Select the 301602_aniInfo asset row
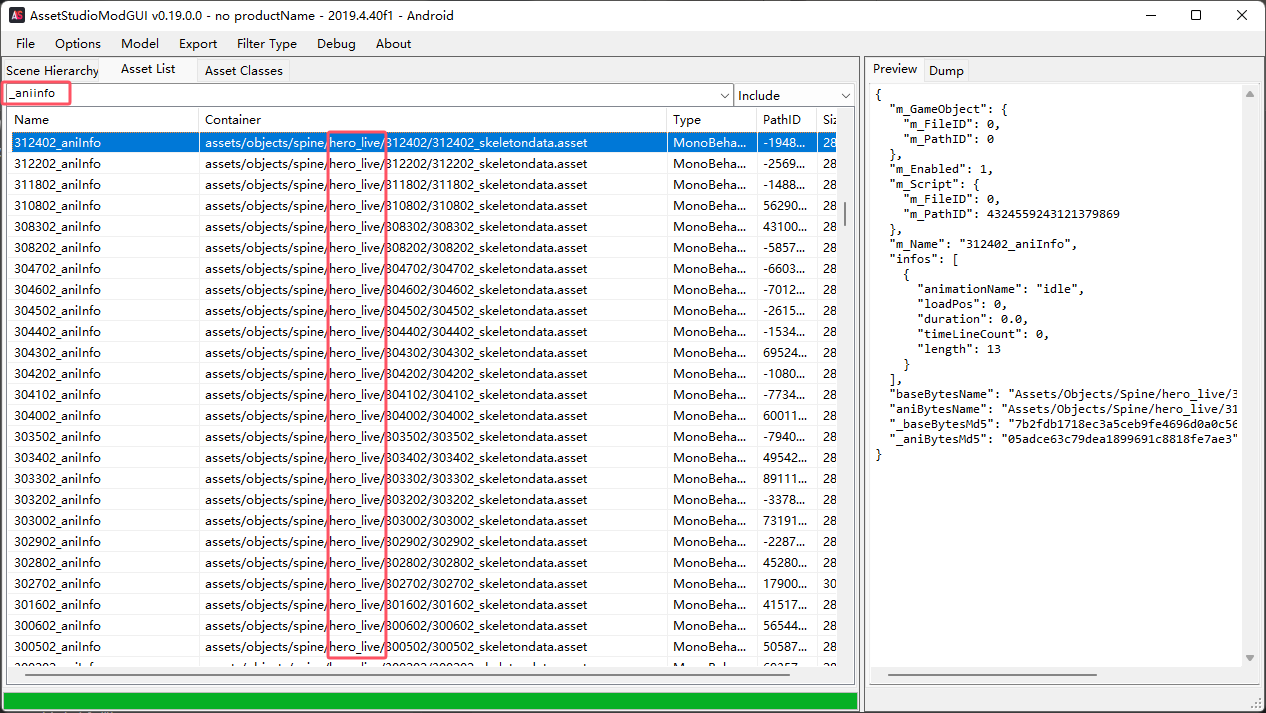Image resolution: width=1266 pixels, height=713 pixels. point(423,604)
